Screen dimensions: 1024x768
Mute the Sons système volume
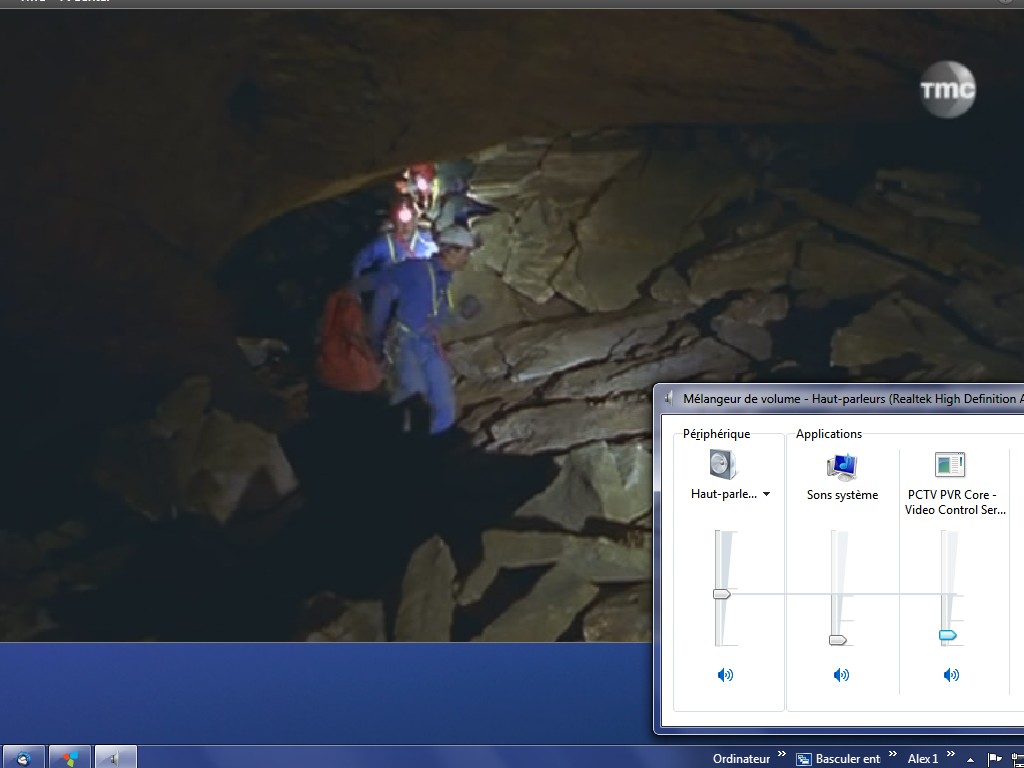pos(841,675)
